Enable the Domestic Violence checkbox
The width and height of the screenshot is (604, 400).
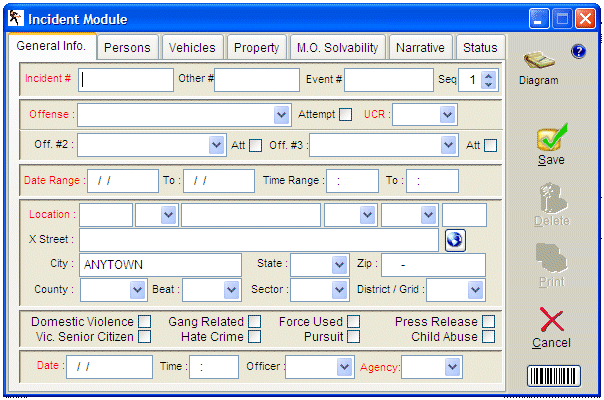tap(144, 321)
